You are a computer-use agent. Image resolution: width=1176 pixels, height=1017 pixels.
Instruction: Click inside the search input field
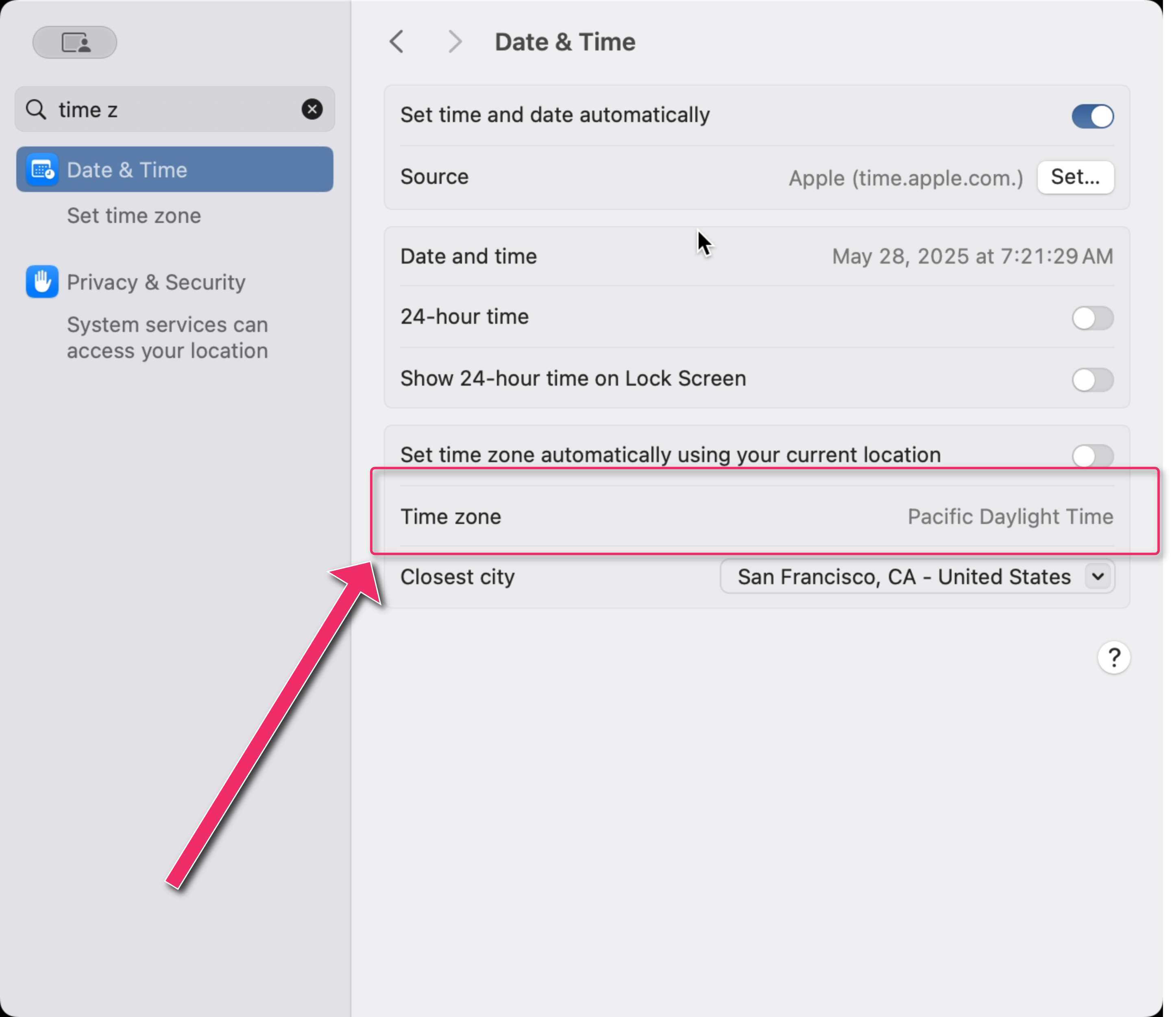176,109
